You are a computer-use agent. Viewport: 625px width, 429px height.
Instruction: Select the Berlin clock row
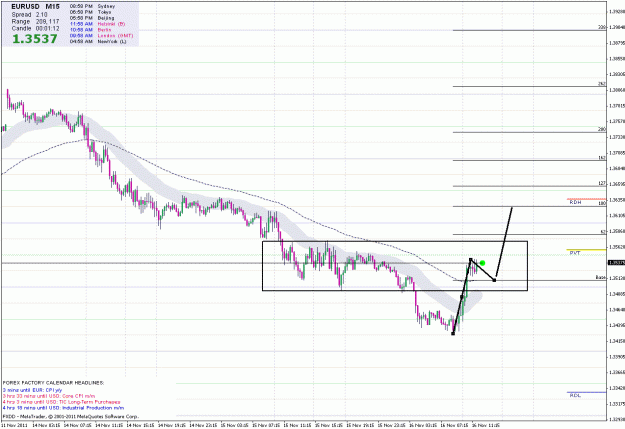click(90, 30)
